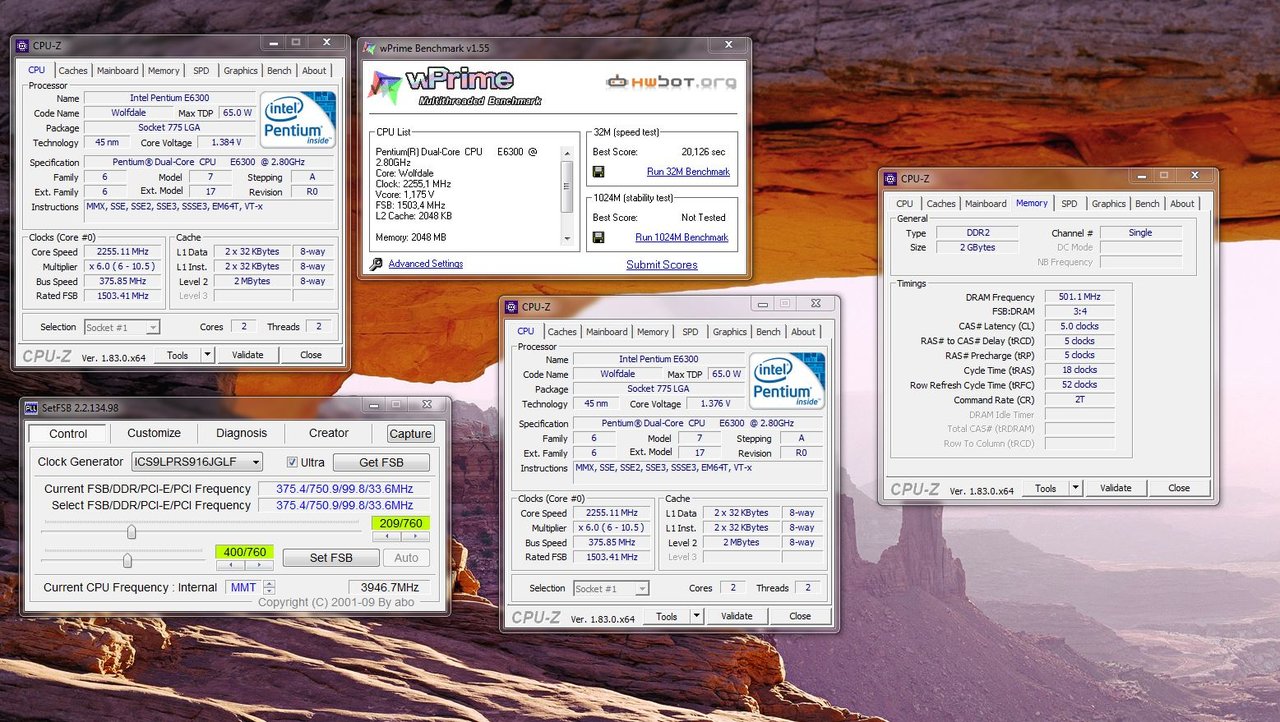Screen dimensions: 1280x722
Task: Click the Auto button in SetFSB
Action: coord(407,558)
